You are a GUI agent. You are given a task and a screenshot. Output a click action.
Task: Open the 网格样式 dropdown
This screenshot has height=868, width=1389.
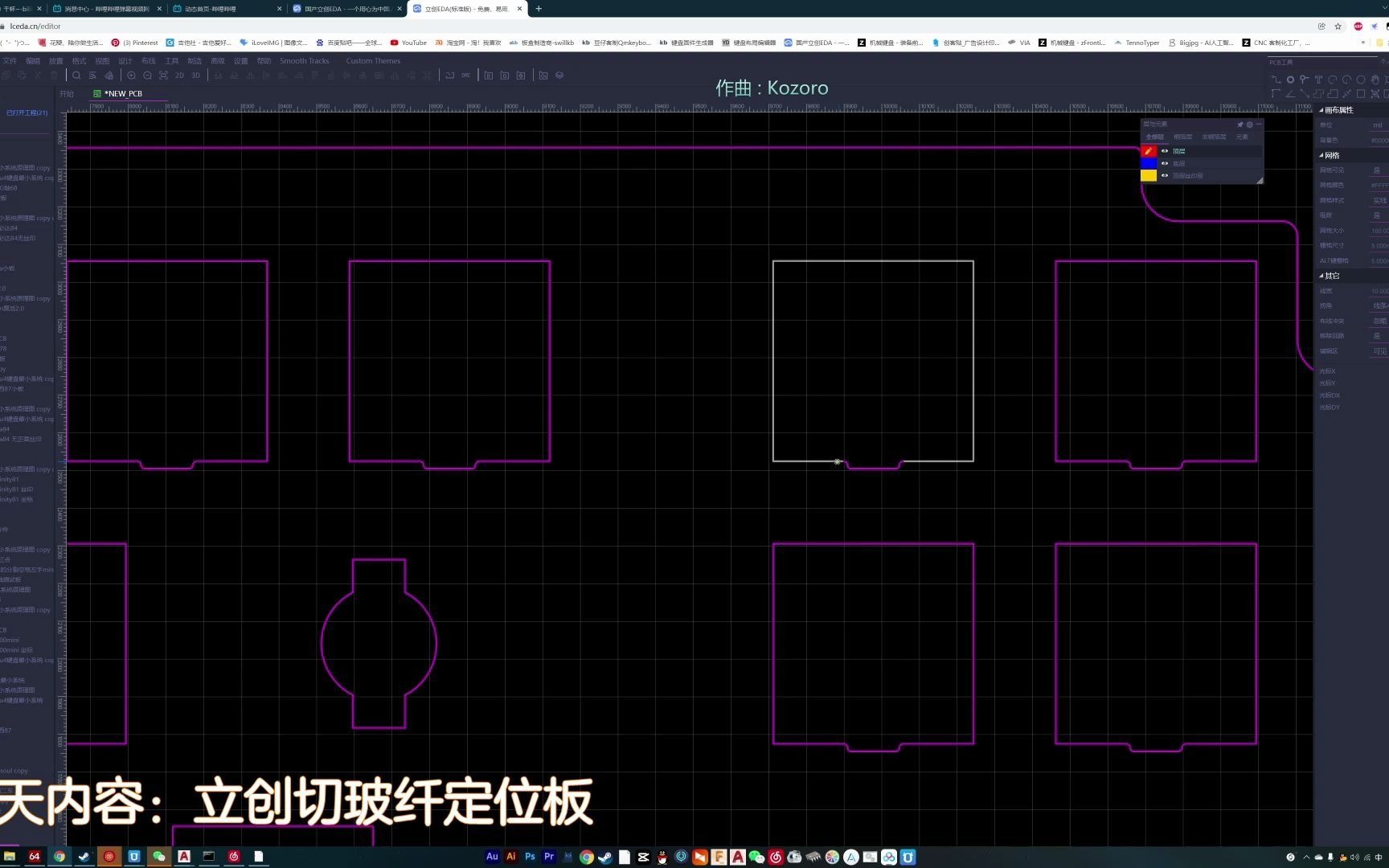point(1379,200)
